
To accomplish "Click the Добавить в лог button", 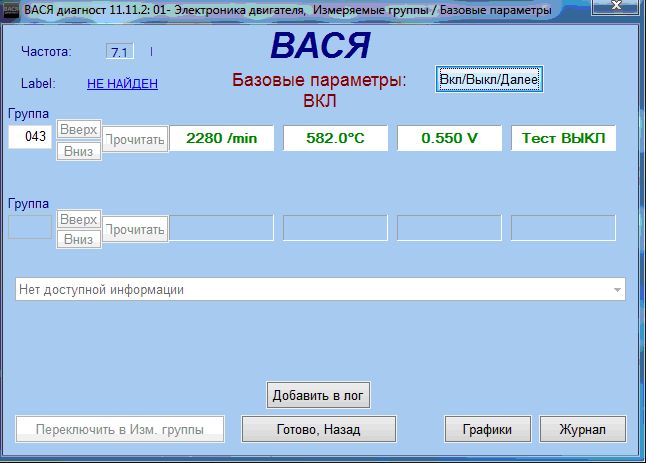I will click(318, 395).
